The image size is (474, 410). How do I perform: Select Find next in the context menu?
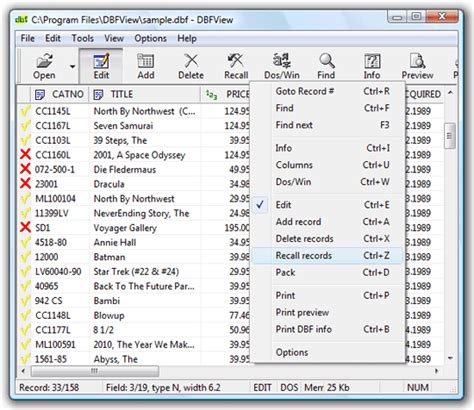pos(328,125)
